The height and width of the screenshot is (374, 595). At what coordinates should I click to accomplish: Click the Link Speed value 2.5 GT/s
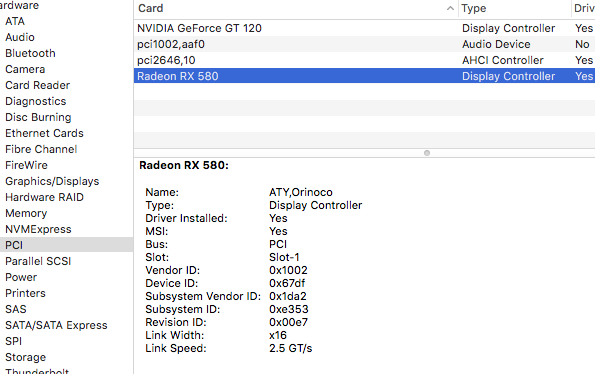point(291,348)
